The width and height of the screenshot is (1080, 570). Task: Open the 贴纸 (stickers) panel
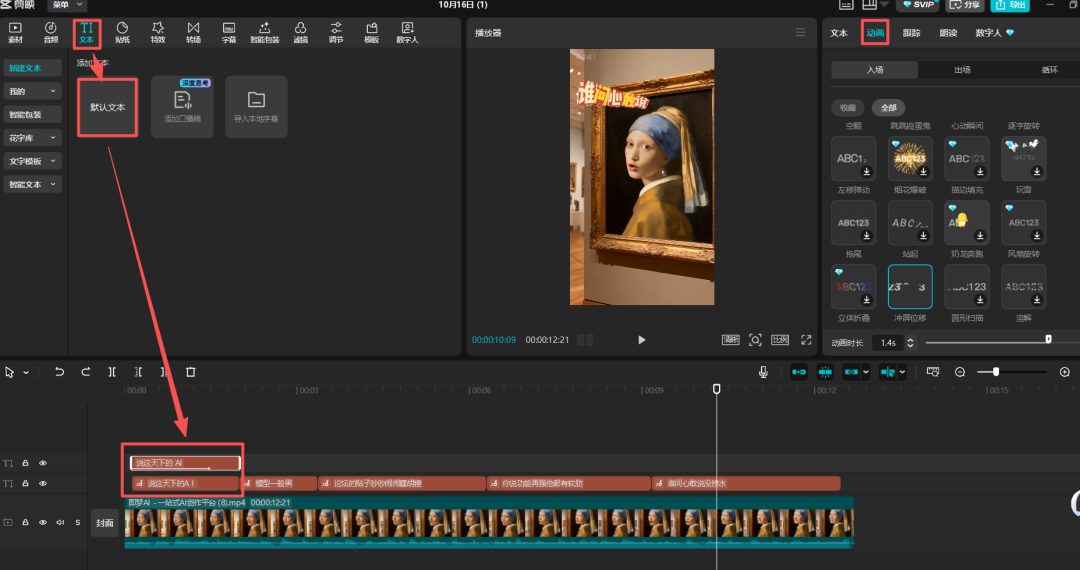122,32
